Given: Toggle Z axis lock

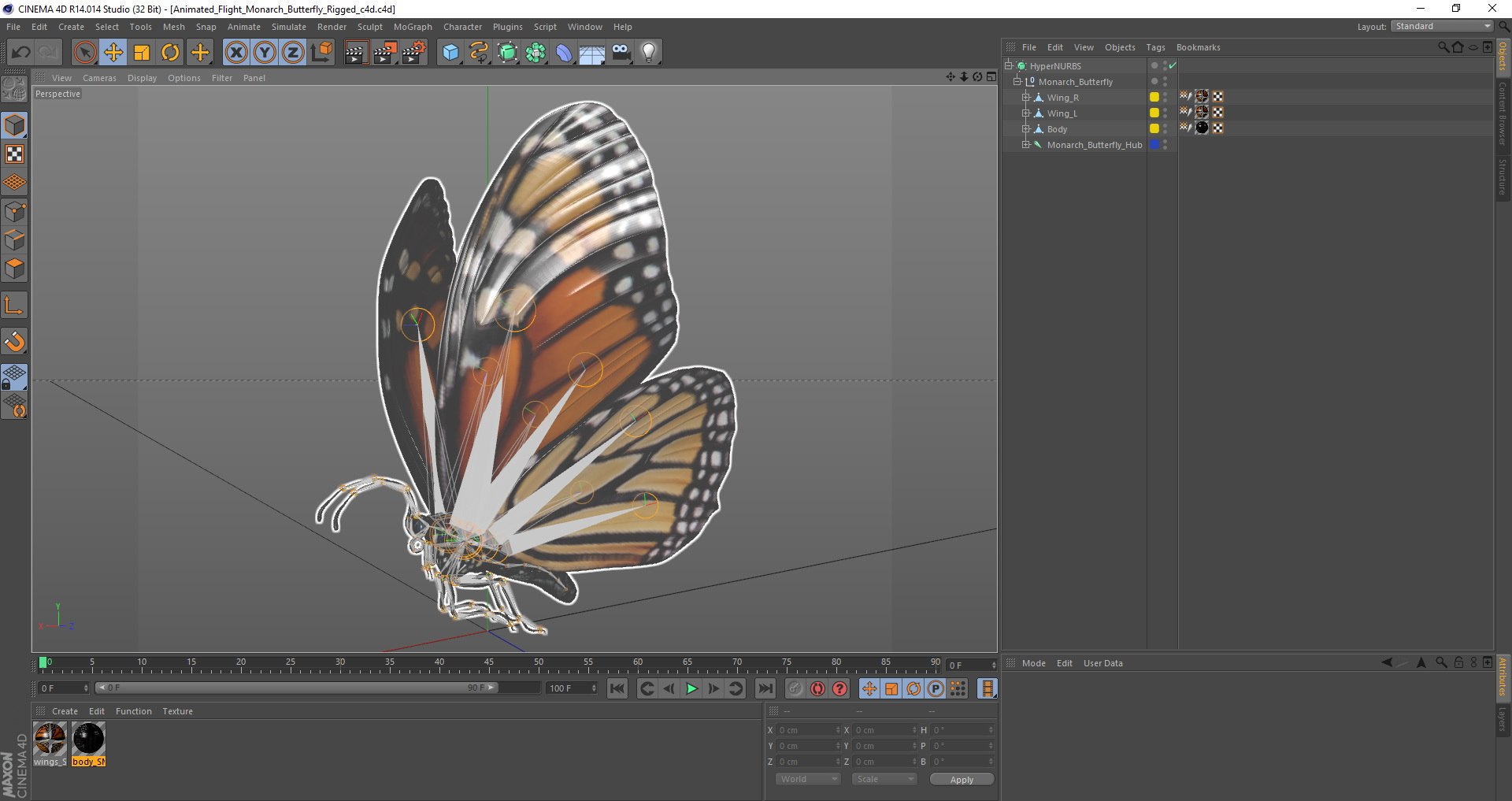Looking at the screenshot, I should tap(293, 53).
